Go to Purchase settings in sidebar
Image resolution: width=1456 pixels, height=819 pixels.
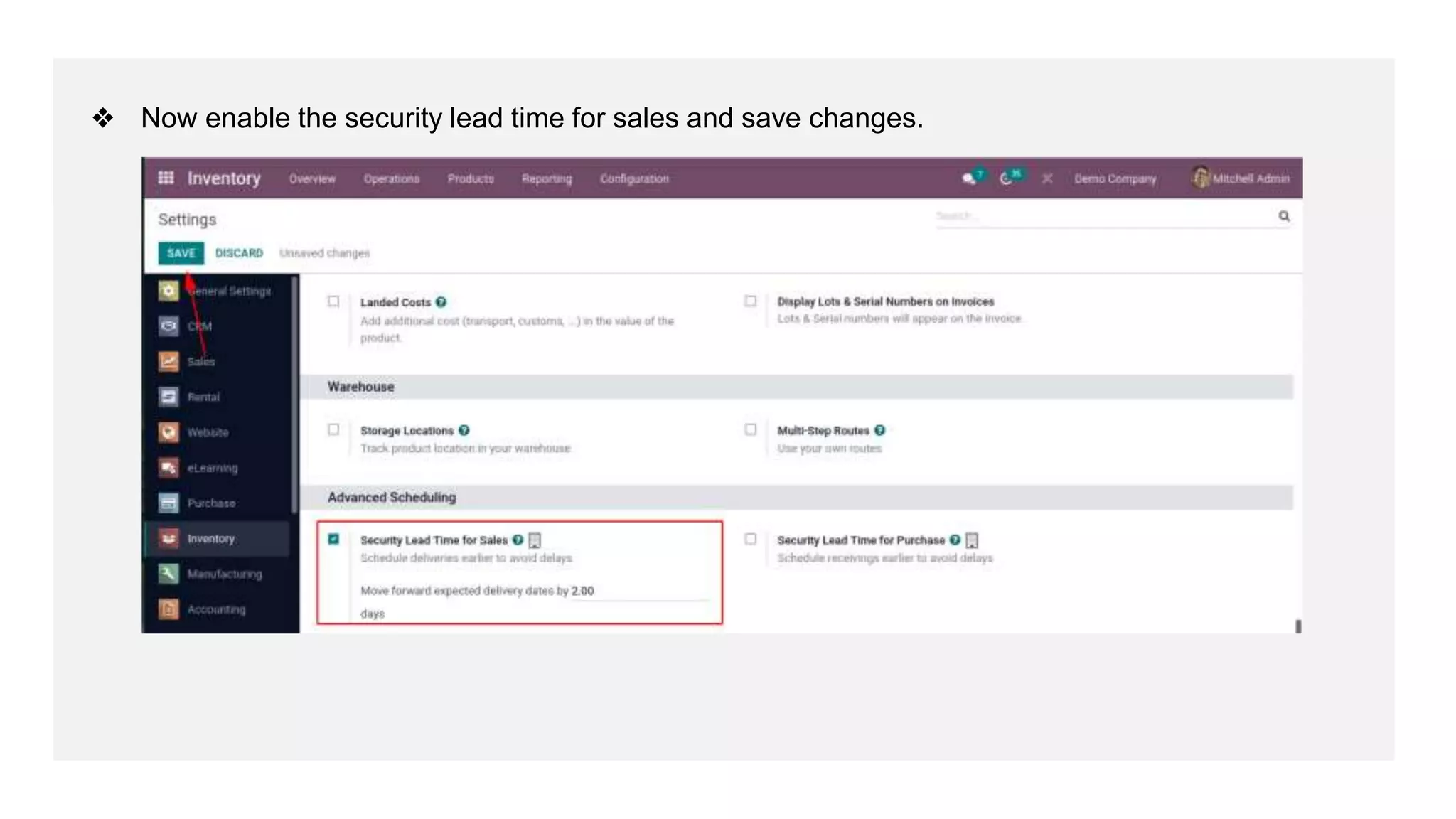coord(211,503)
